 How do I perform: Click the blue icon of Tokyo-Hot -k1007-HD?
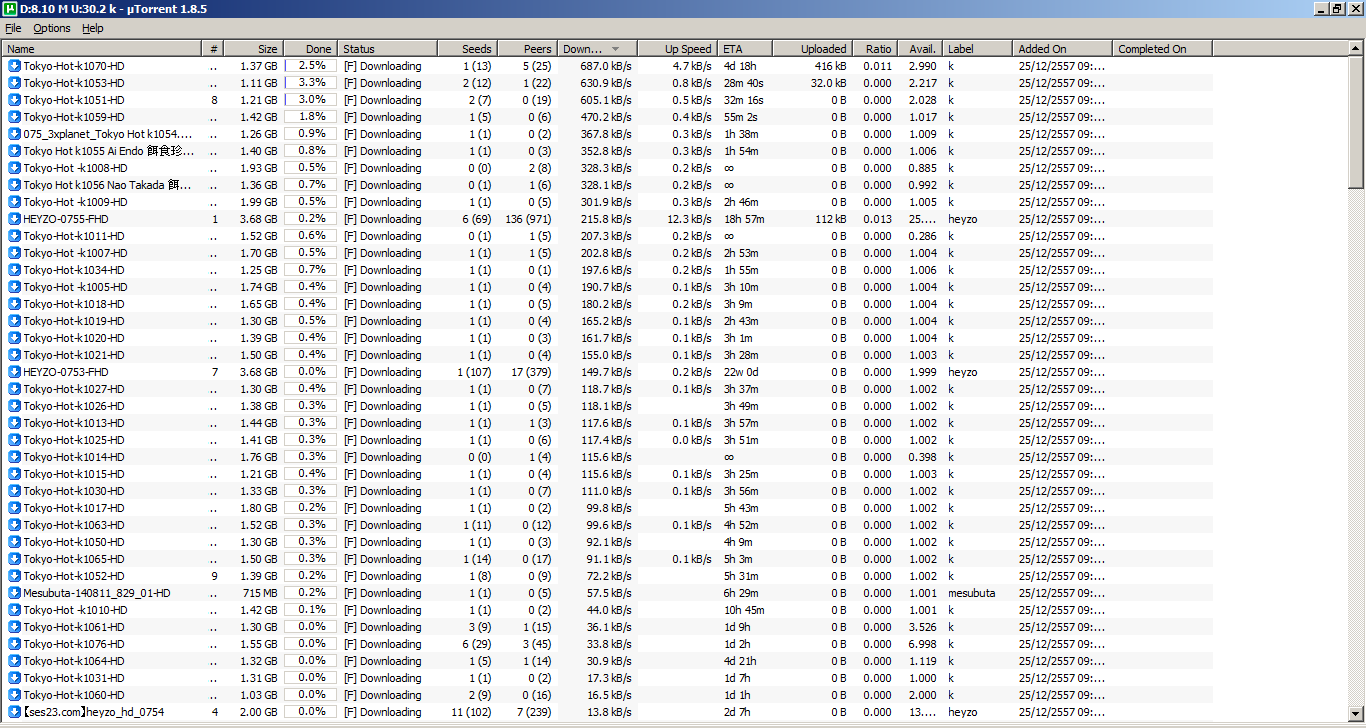pos(14,253)
